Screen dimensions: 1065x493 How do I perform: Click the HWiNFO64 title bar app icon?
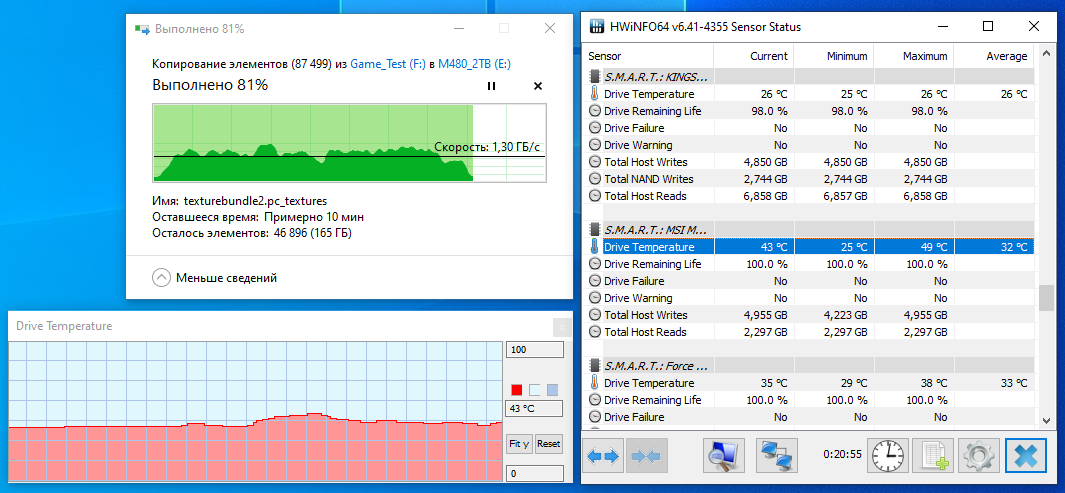coord(596,26)
